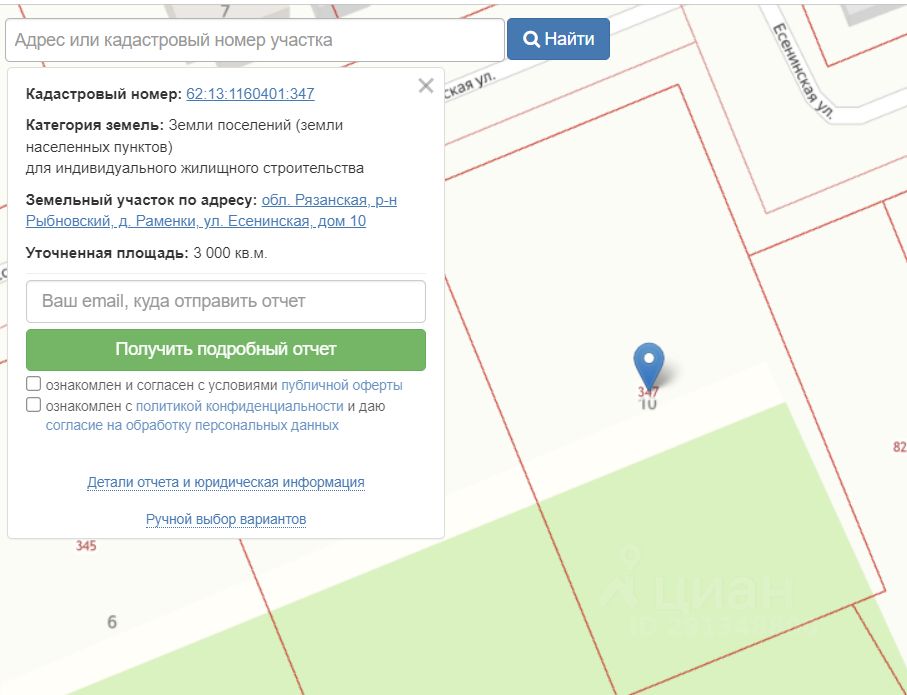
Task: Click the parcel number 347 label
Action: coord(648,392)
